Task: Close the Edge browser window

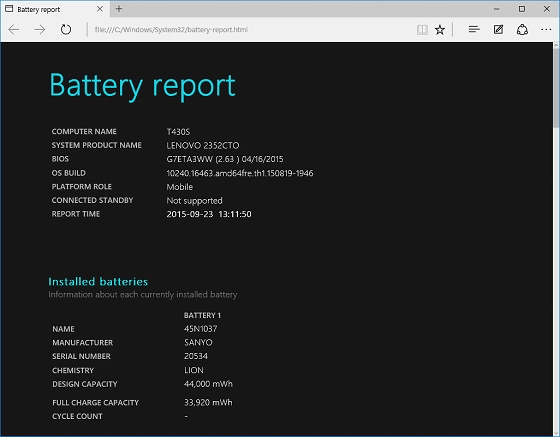Action: pyautogui.click(x=547, y=9)
